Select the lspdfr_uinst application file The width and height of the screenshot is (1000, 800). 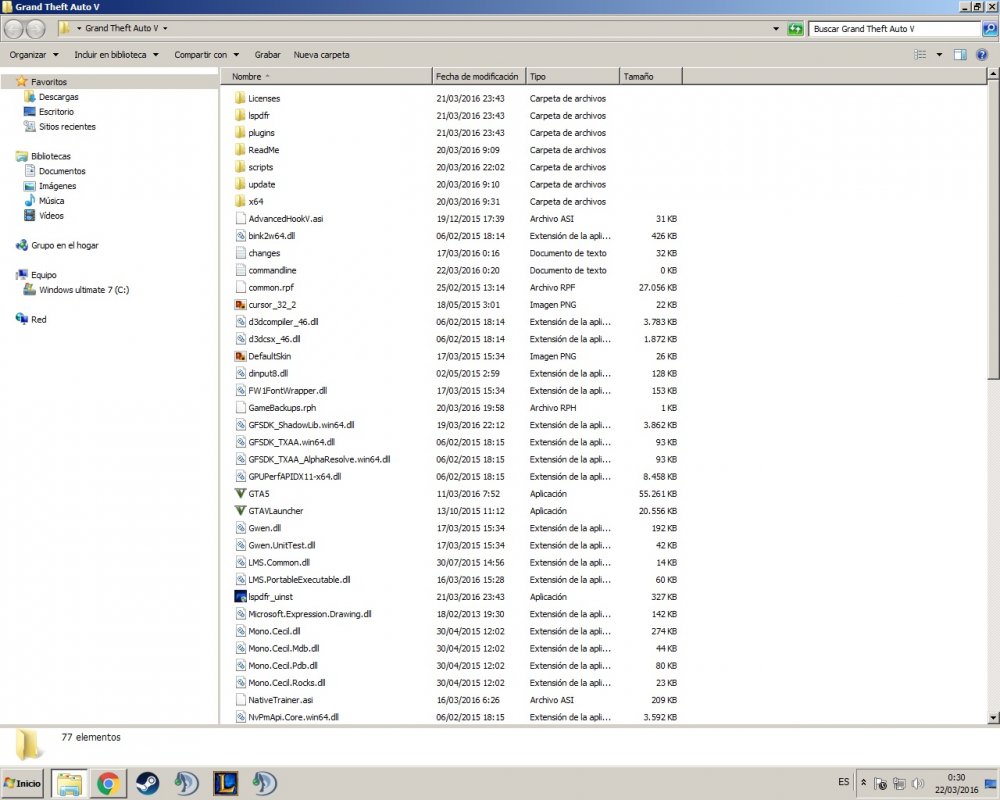pos(270,597)
